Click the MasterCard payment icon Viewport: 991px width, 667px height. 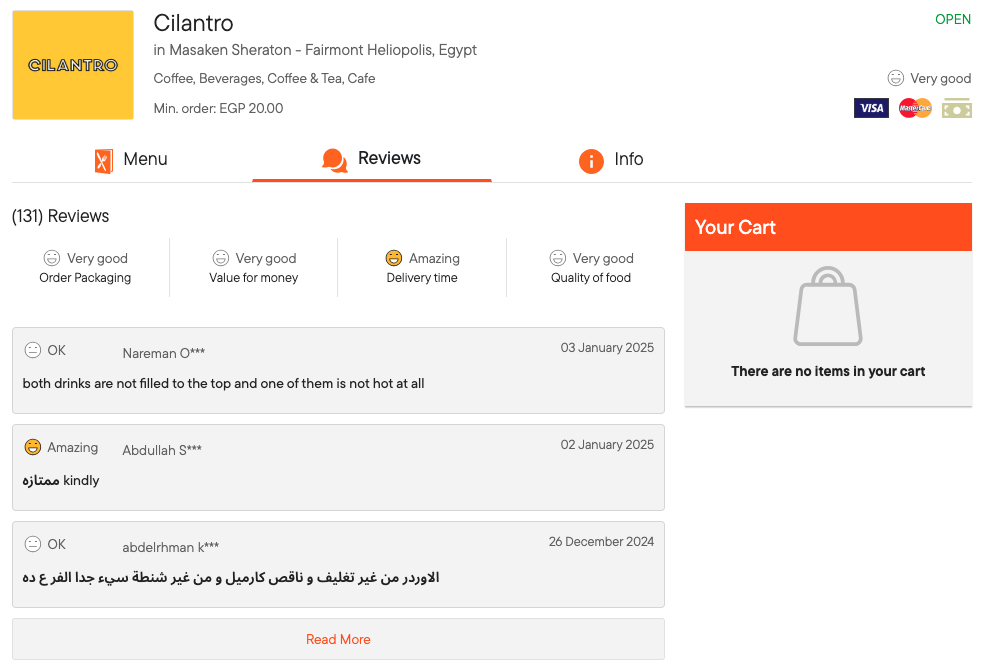coord(915,108)
